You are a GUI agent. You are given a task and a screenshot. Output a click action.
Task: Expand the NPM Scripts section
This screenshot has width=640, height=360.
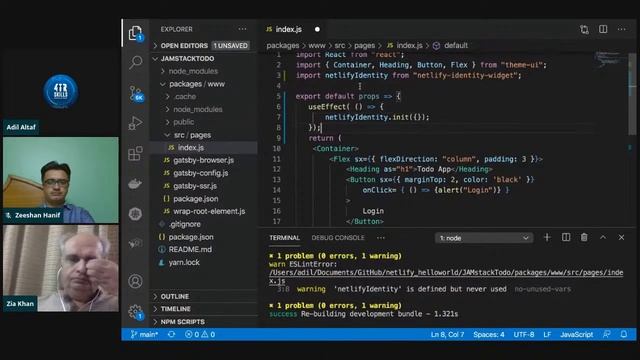[203, 322]
